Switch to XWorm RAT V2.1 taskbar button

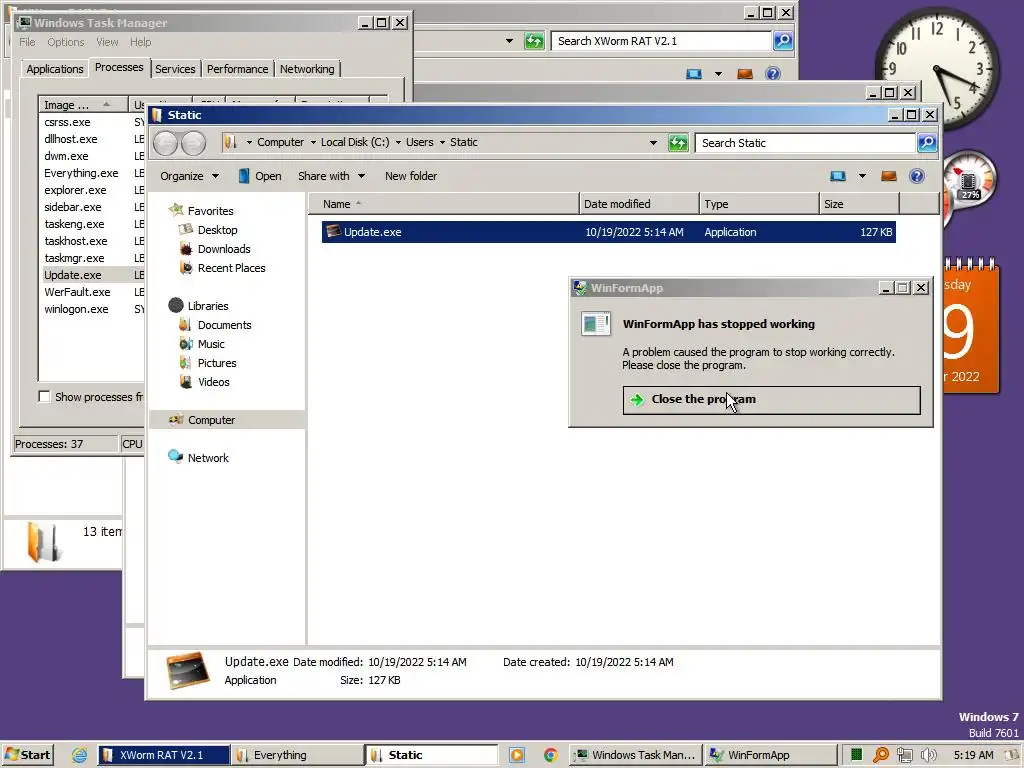coord(164,755)
